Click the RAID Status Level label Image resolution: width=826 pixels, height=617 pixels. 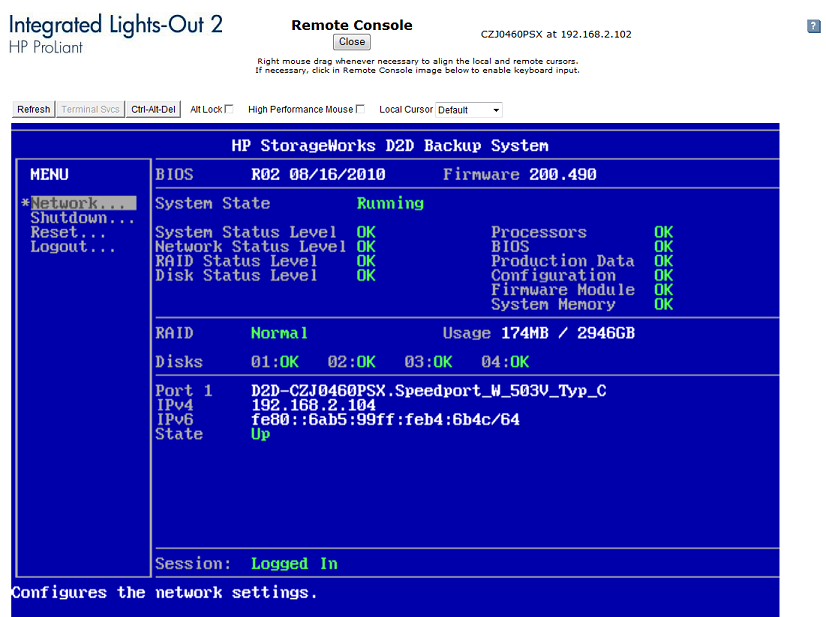pyautogui.click(x=236, y=261)
